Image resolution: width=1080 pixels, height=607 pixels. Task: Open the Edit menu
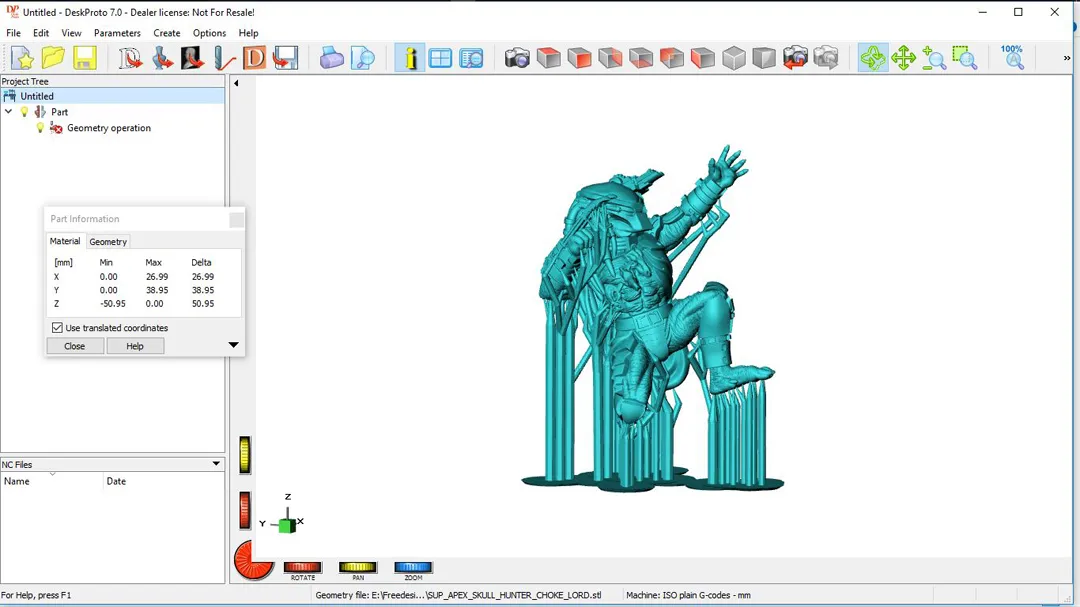pos(41,33)
